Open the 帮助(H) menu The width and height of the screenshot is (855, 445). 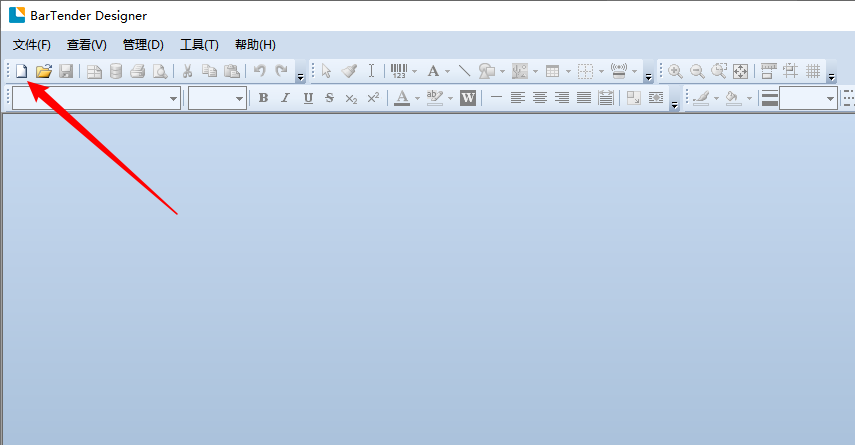click(x=255, y=45)
